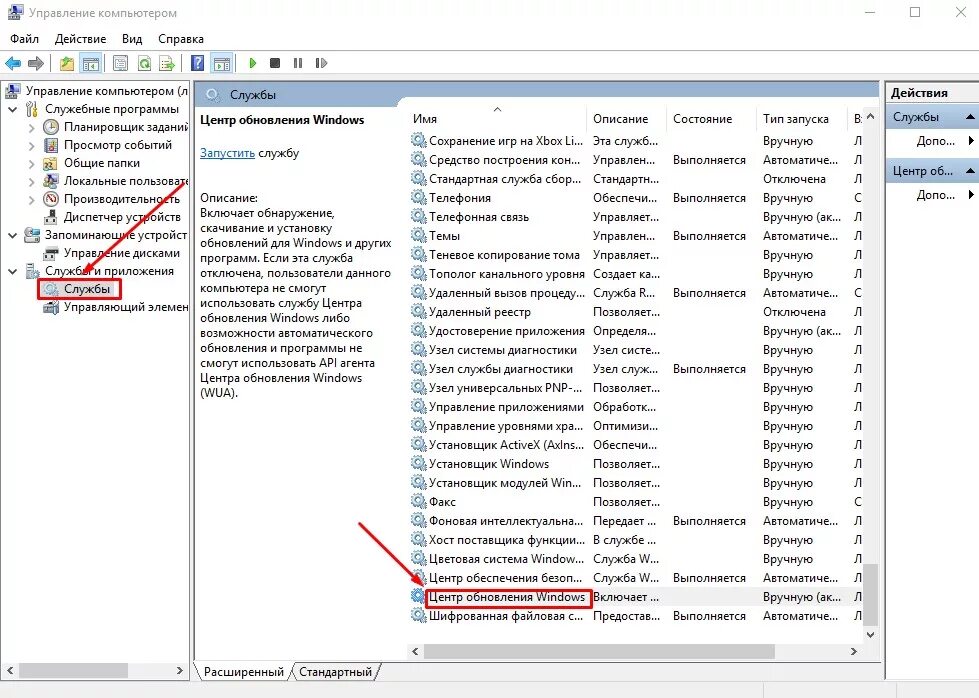The height and width of the screenshot is (698, 979).
Task: Expand the Локальные пользователи node
Action: (31, 182)
